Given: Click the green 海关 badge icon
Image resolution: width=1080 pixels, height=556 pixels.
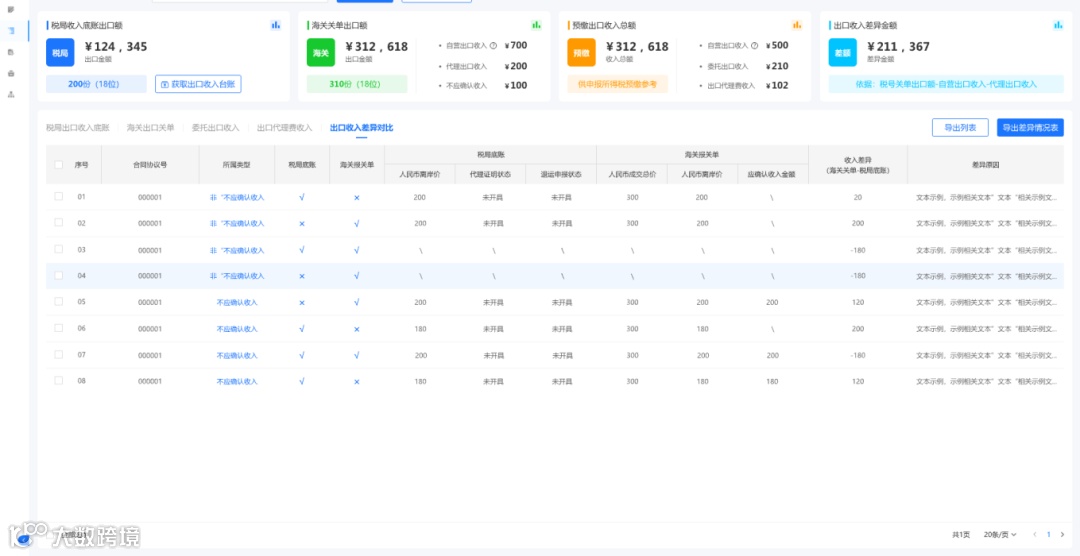Looking at the screenshot, I should tap(320, 52).
